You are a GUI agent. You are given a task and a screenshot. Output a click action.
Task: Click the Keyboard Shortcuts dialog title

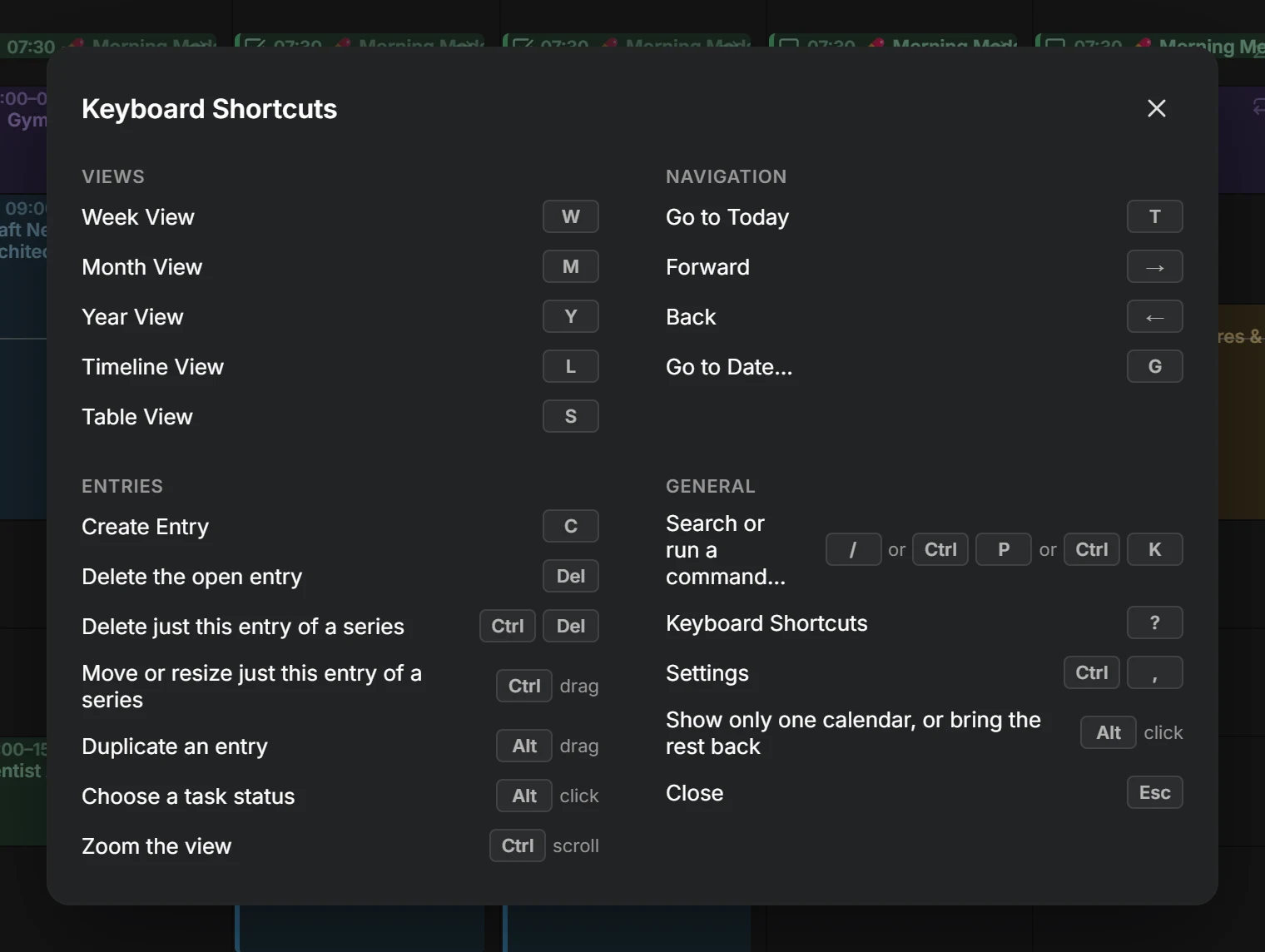click(210, 109)
